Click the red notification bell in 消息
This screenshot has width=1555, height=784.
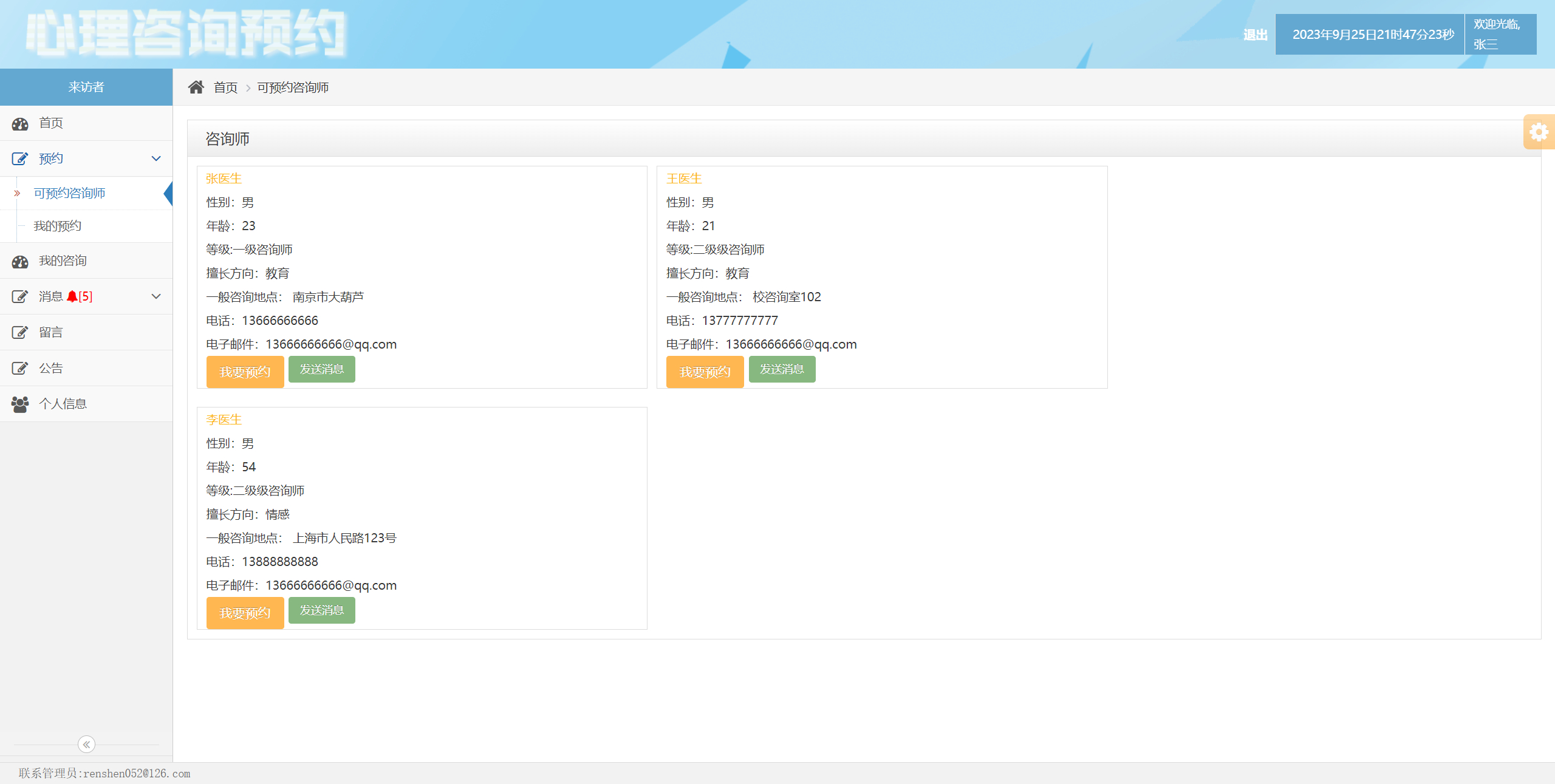pyautogui.click(x=72, y=296)
